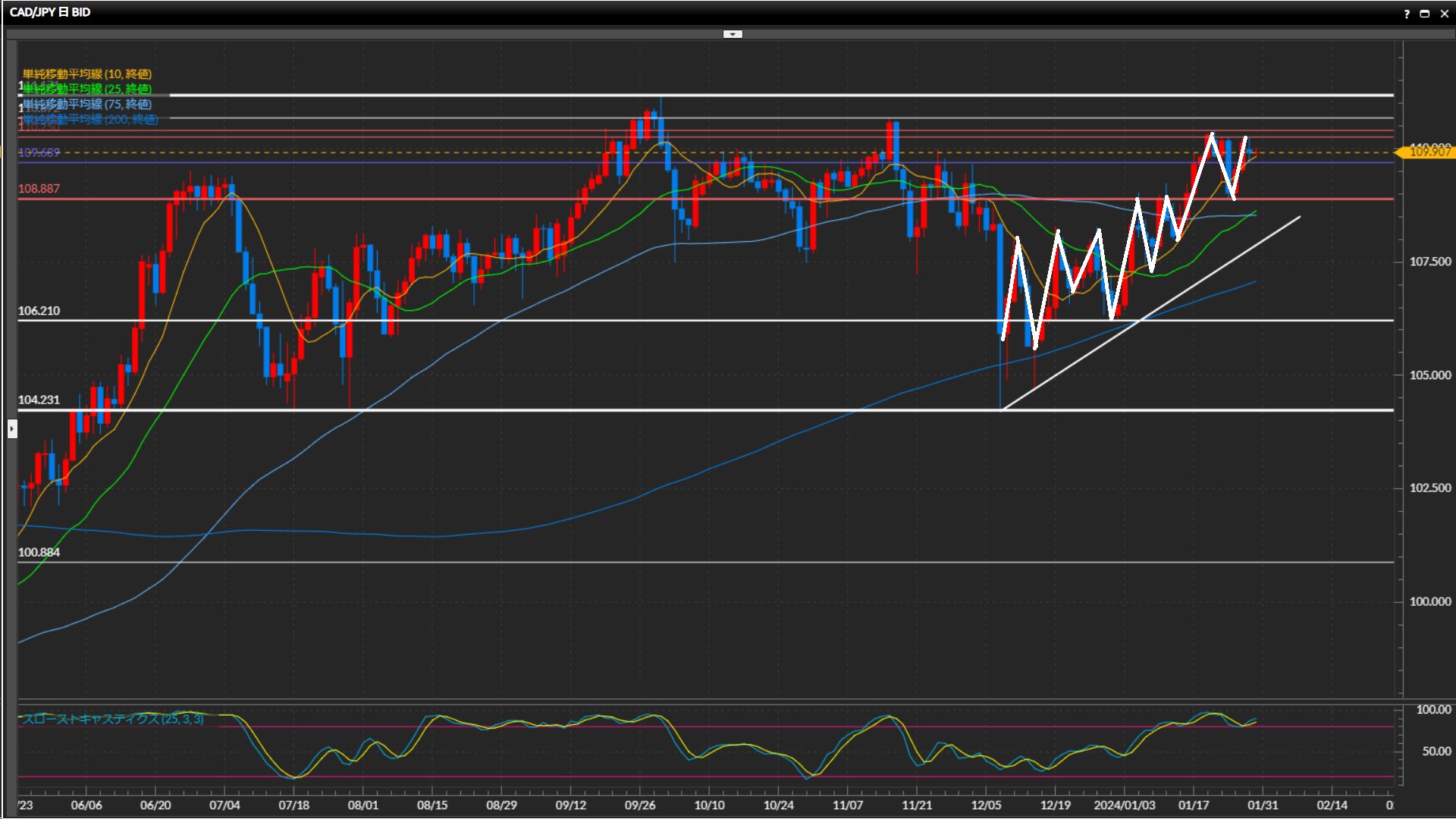
Task: Select the white ascending trendline
Action: (x=1213, y=274)
